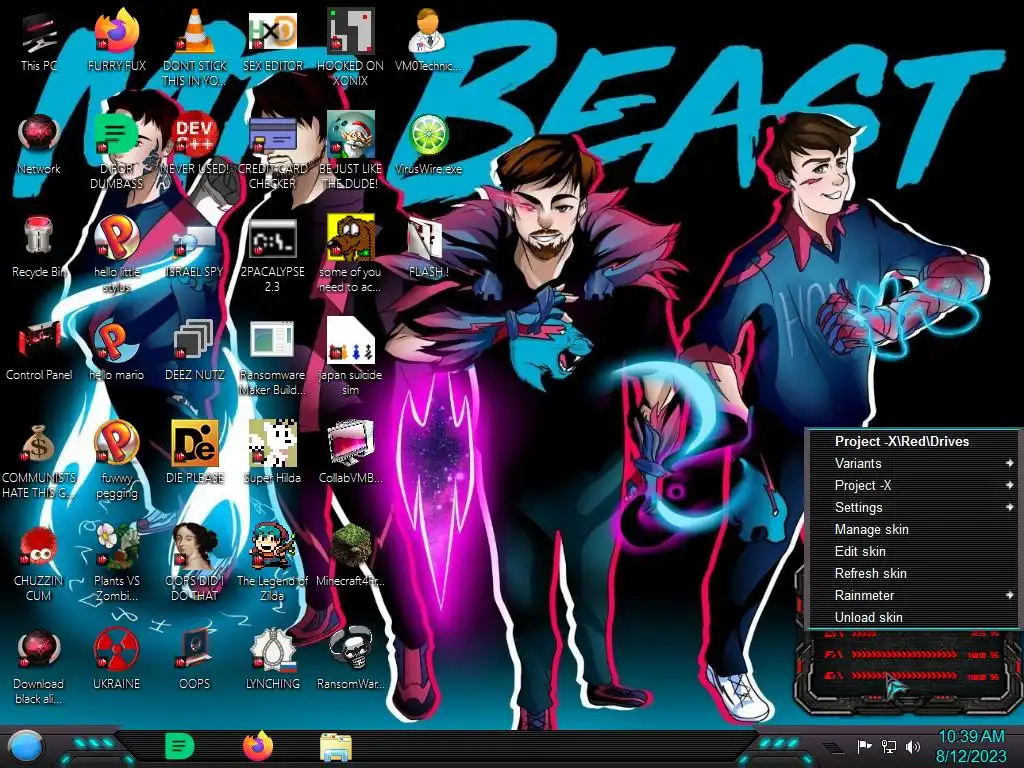Open the some of you need icon
1024x768 pixels.
pyautogui.click(x=350, y=253)
